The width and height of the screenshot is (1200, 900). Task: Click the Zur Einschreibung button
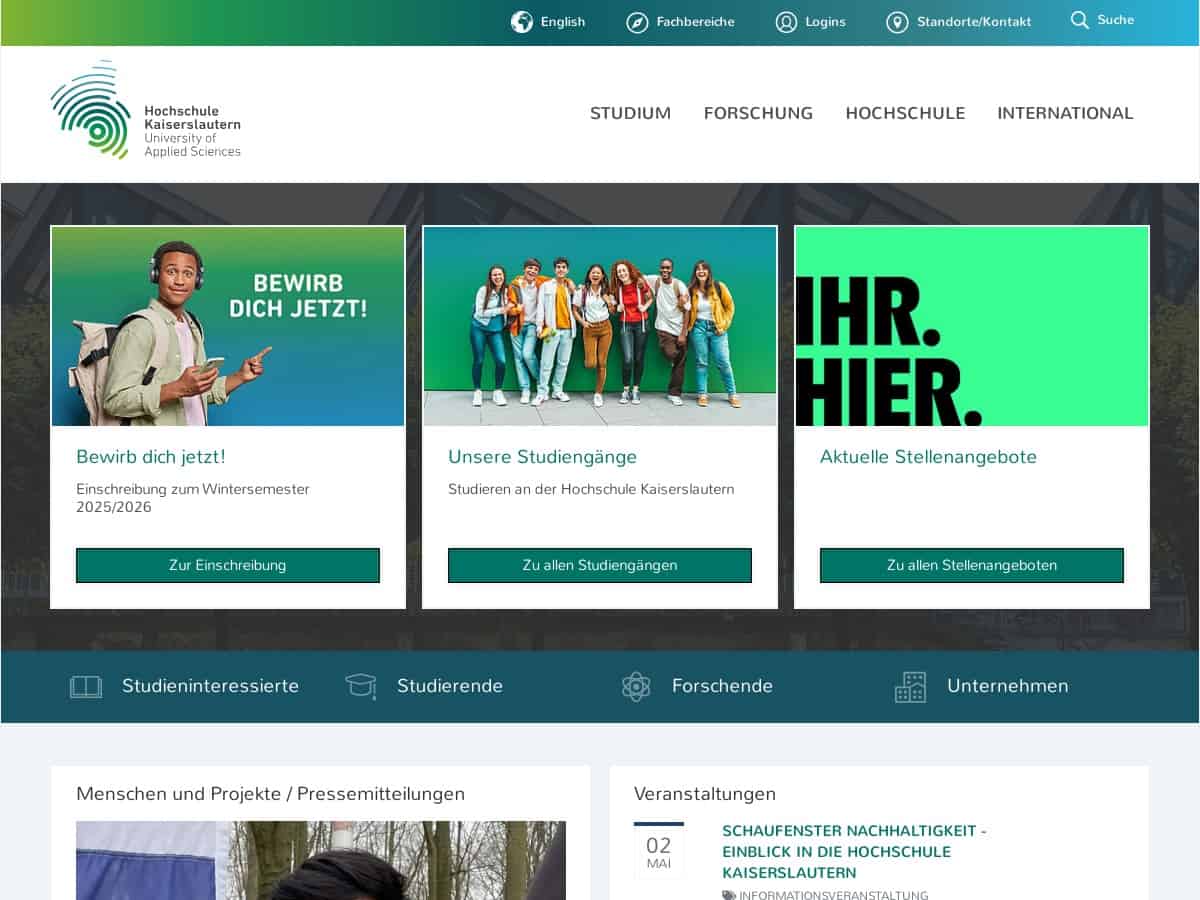tap(228, 565)
